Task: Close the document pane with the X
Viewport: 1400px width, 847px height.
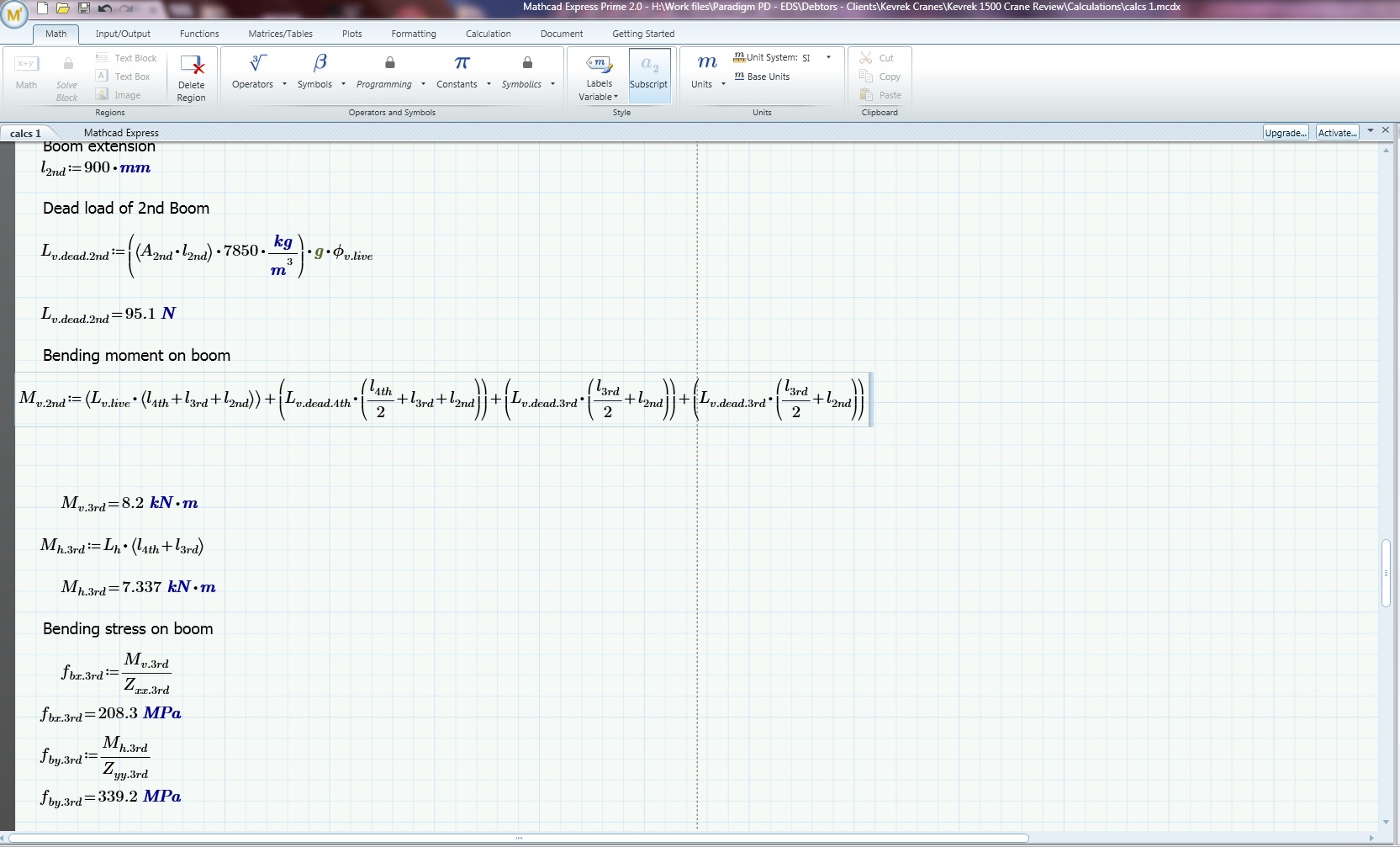Action: coord(1386,130)
